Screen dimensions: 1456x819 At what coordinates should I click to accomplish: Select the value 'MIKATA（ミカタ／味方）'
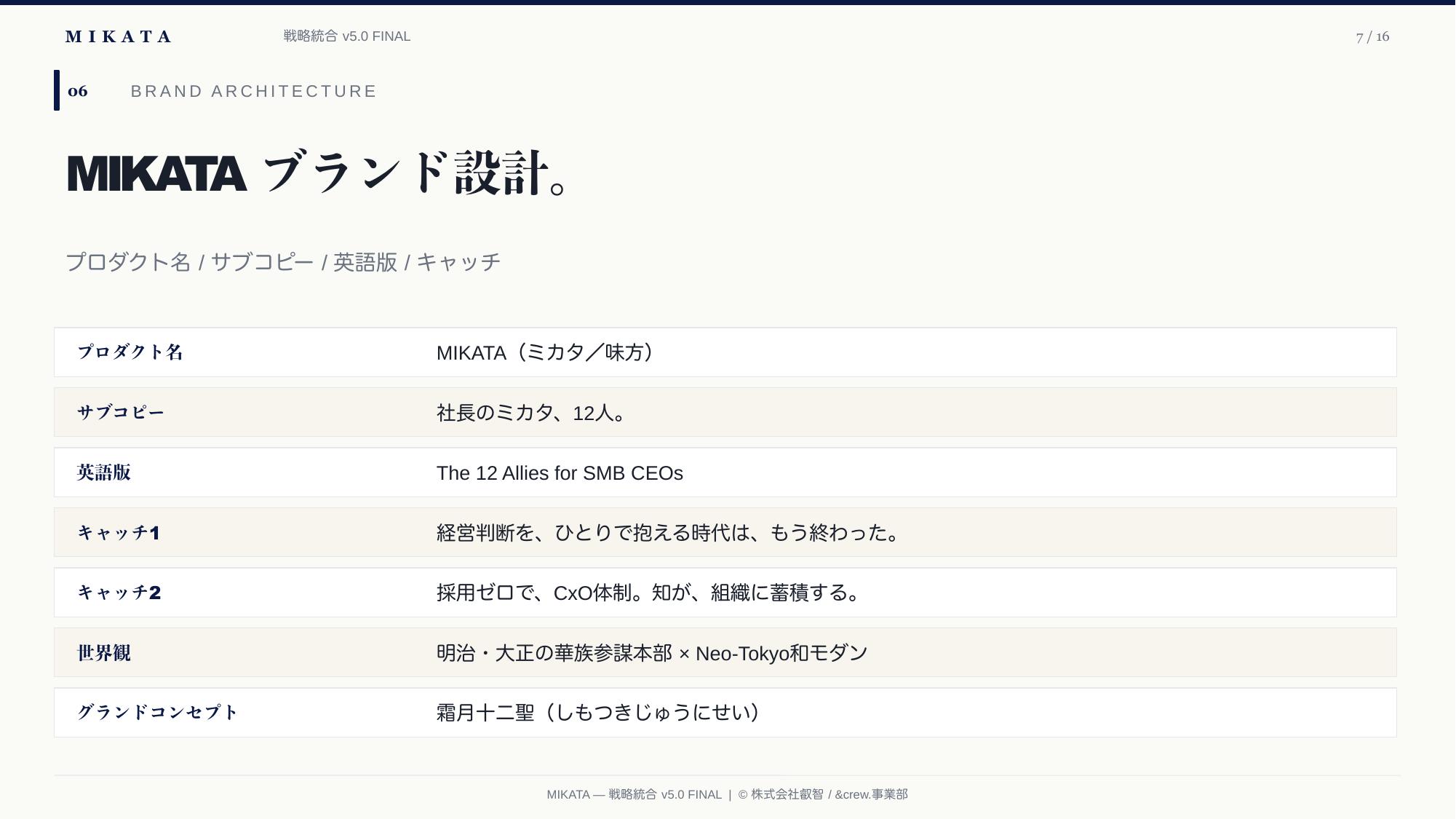(x=548, y=352)
